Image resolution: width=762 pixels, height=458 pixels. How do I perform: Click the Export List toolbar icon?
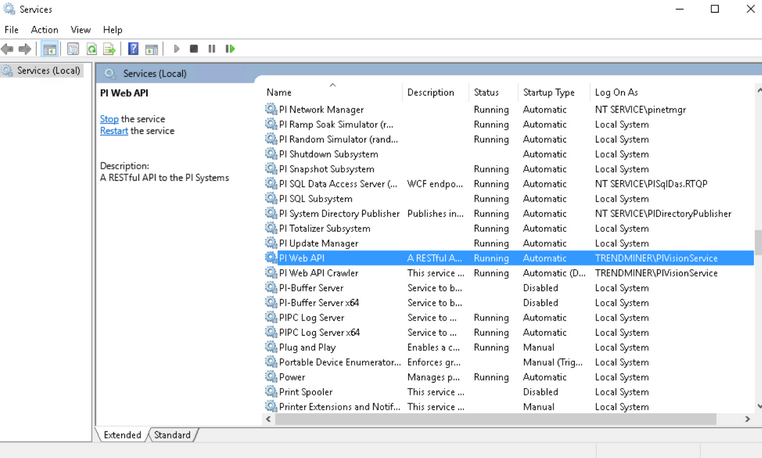[109, 49]
